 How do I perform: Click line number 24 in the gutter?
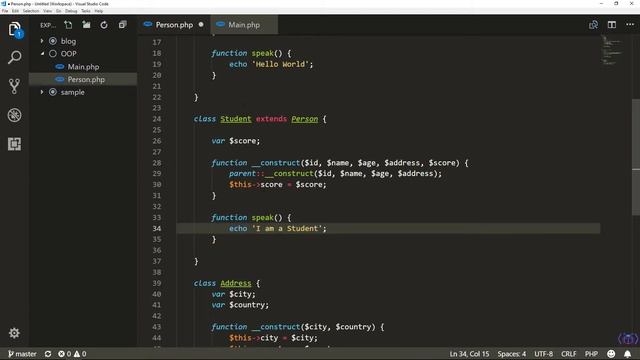157,119
